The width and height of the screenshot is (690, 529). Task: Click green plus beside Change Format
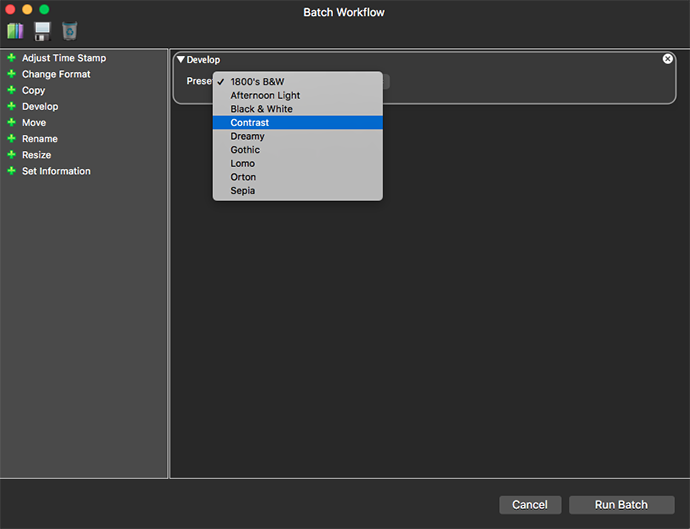11,74
